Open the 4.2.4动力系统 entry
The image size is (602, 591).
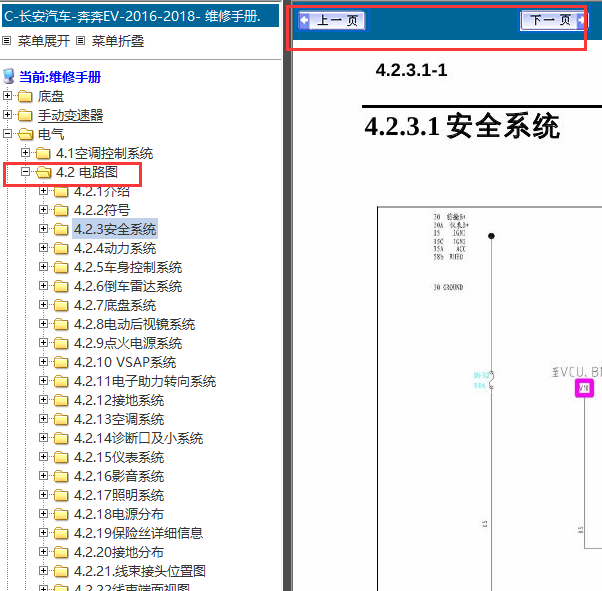115,248
